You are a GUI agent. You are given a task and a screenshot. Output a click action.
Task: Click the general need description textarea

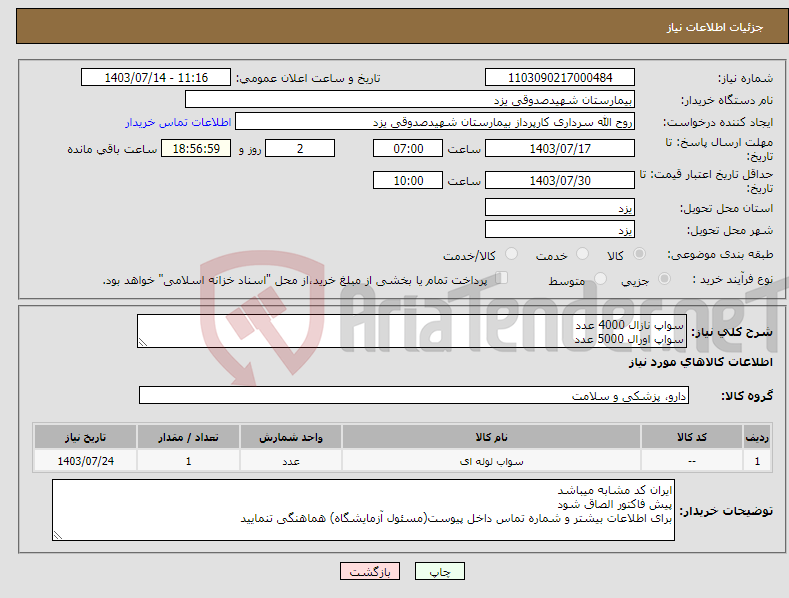[412, 331]
